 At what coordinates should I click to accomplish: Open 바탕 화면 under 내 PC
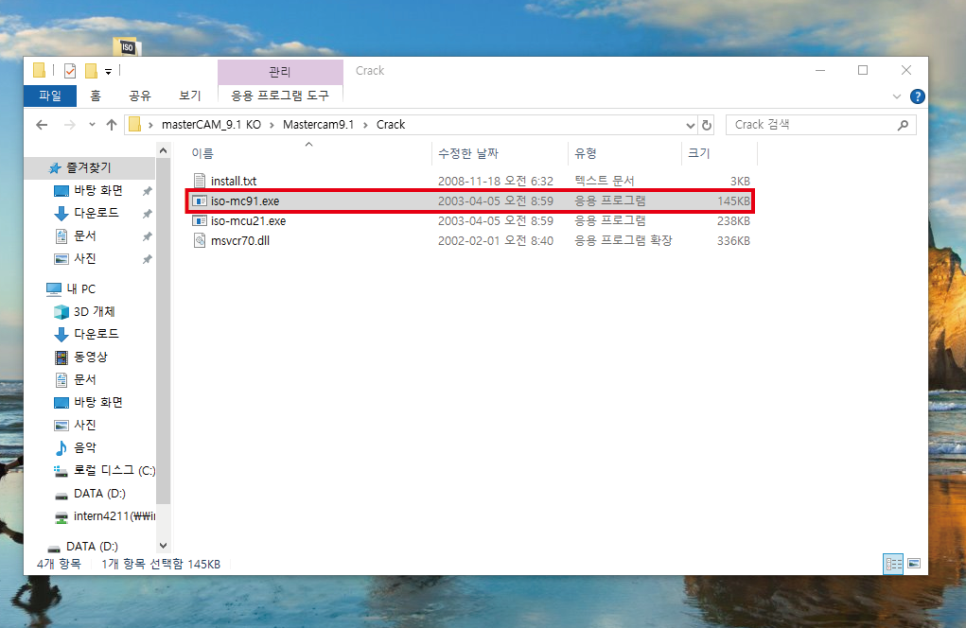coord(98,402)
